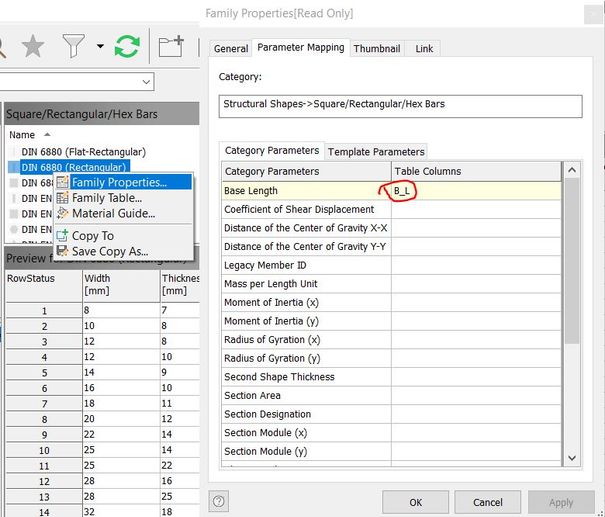This screenshot has width=605, height=517.
Task: Click the parameter list scroll down arrow
Action: pos(572,458)
